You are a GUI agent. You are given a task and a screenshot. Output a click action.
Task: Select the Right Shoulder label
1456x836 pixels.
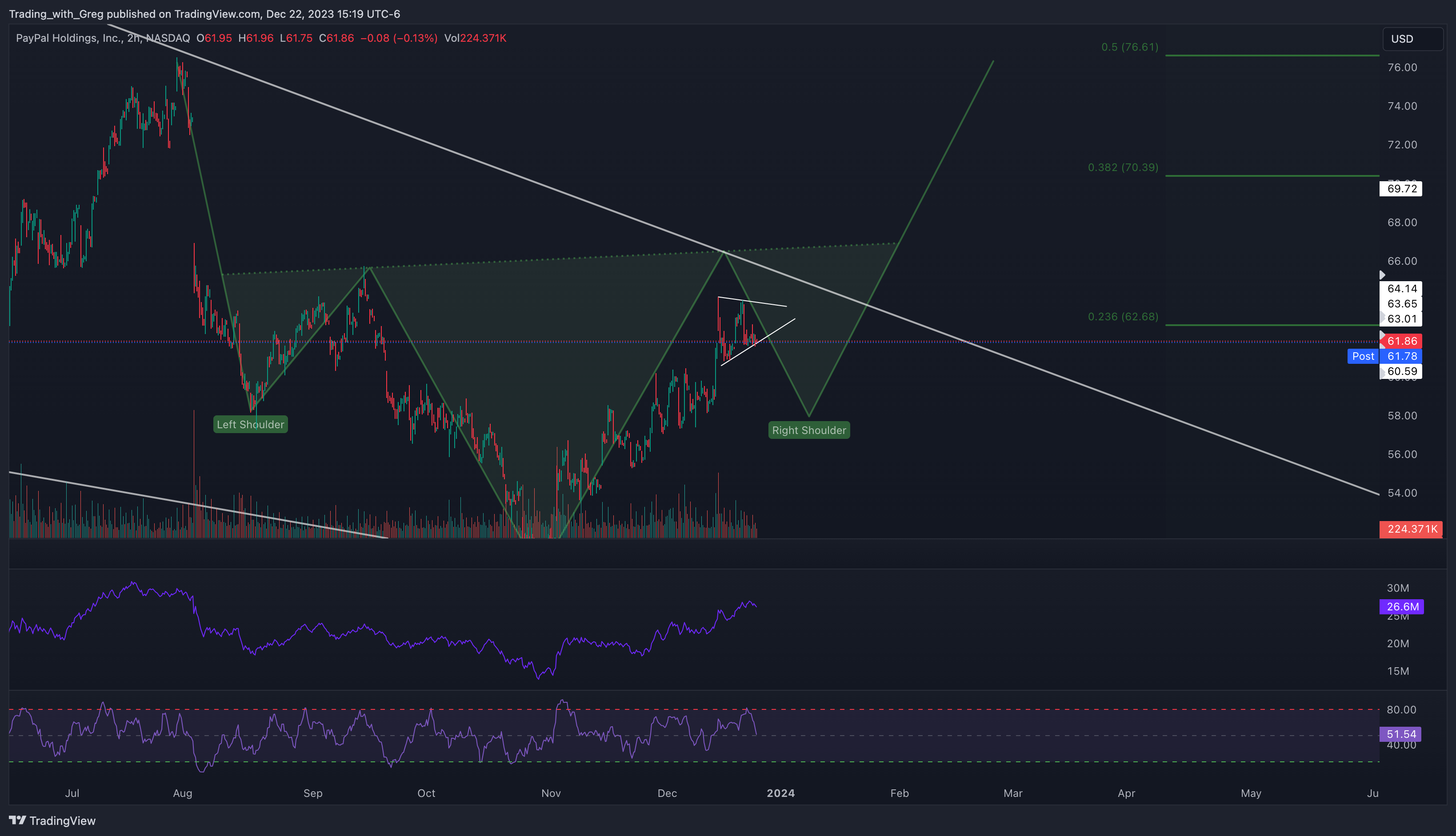[809, 430]
